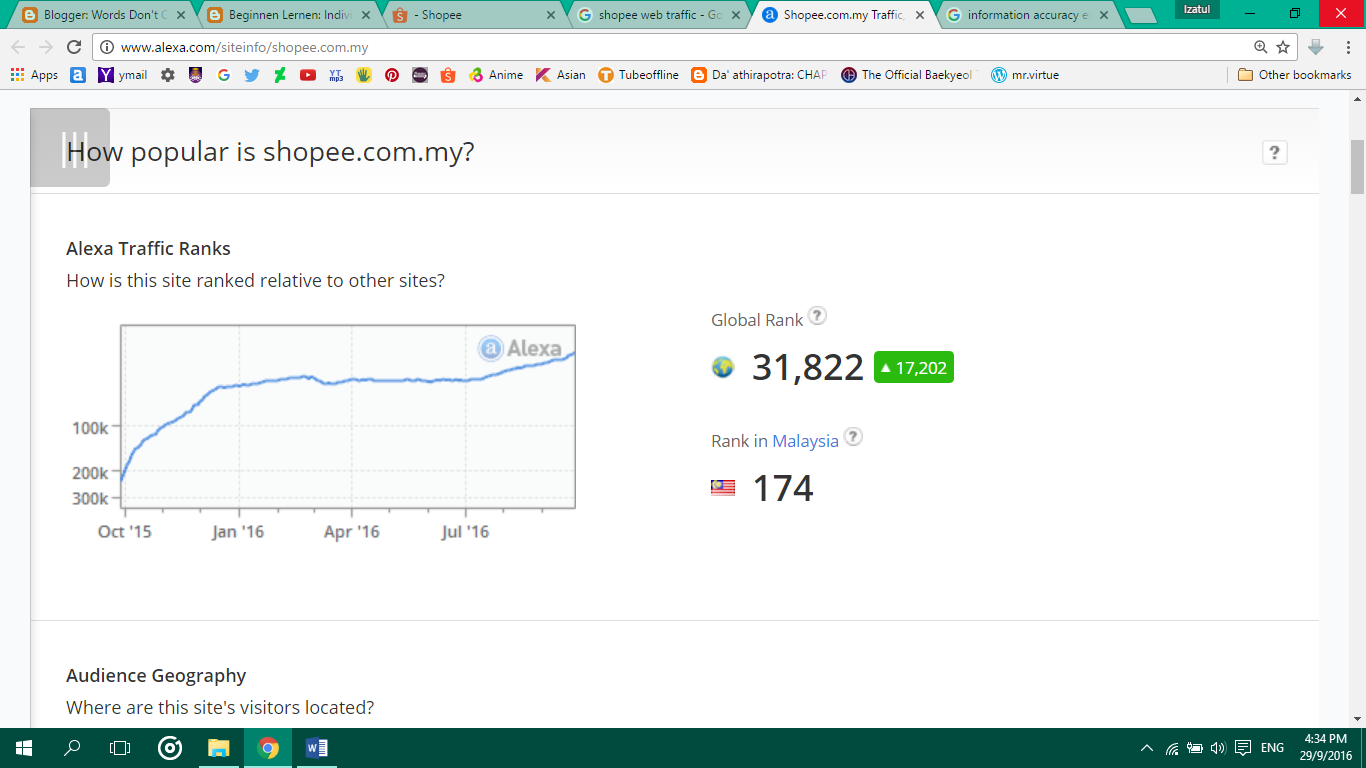Click the 'Alexa Traffic Ranks' heading
This screenshot has width=1366, height=768.
coord(148,249)
